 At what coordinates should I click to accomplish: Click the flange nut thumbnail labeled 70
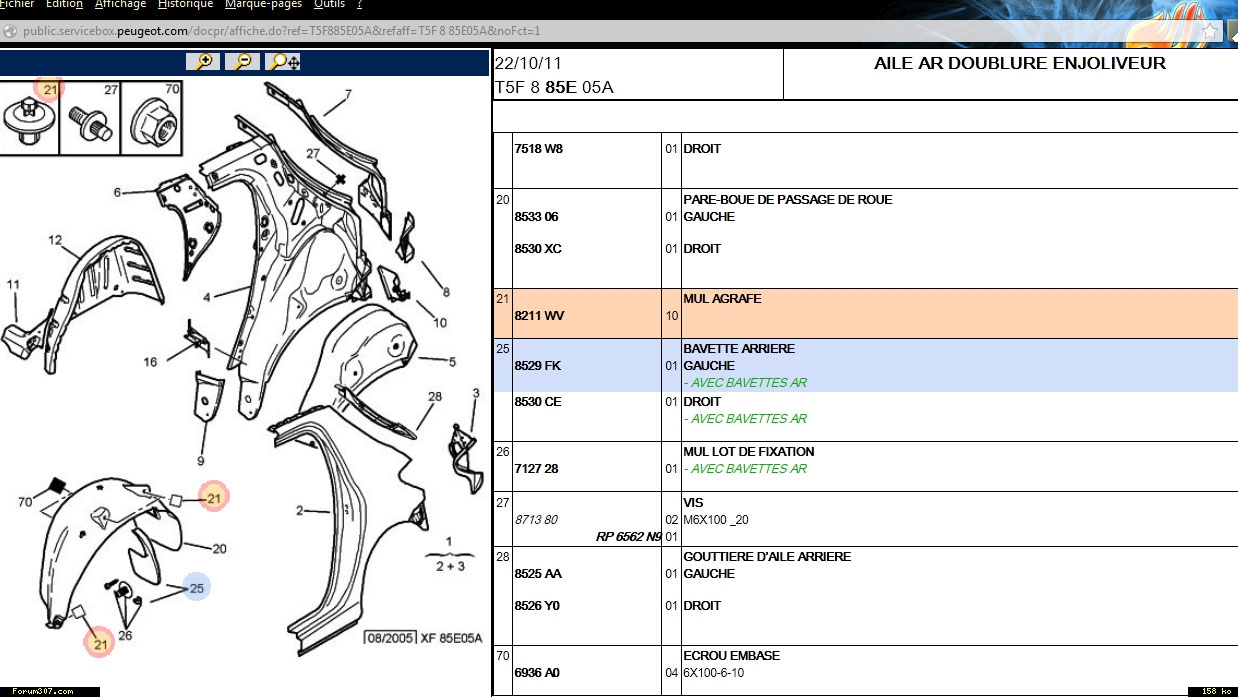click(x=153, y=120)
